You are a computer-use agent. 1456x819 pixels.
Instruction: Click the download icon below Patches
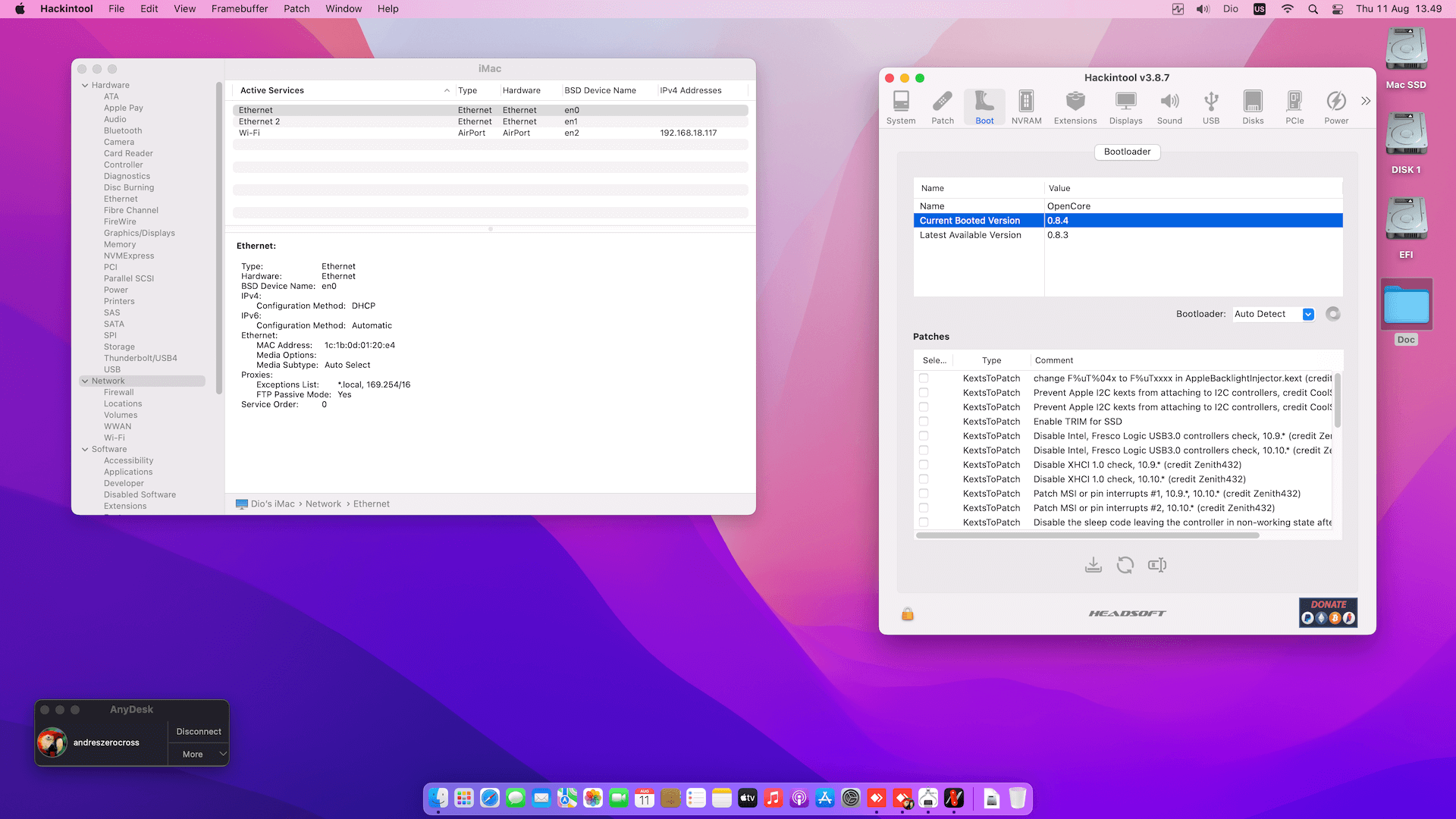(1093, 565)
